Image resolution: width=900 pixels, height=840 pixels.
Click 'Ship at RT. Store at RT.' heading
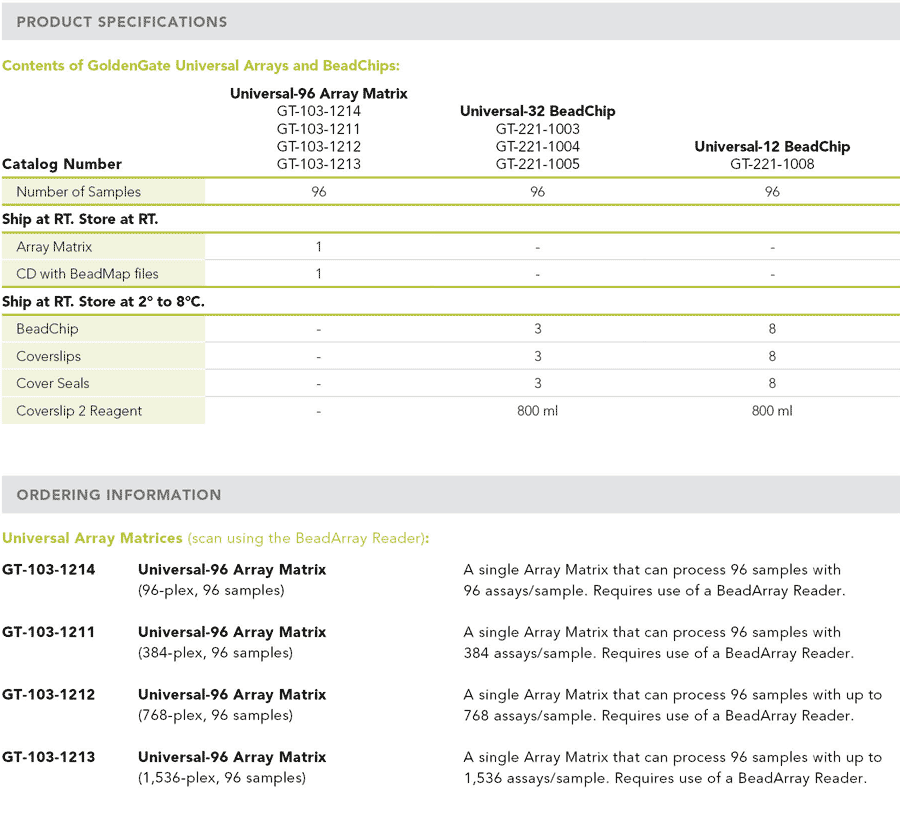tap(80, 219)
